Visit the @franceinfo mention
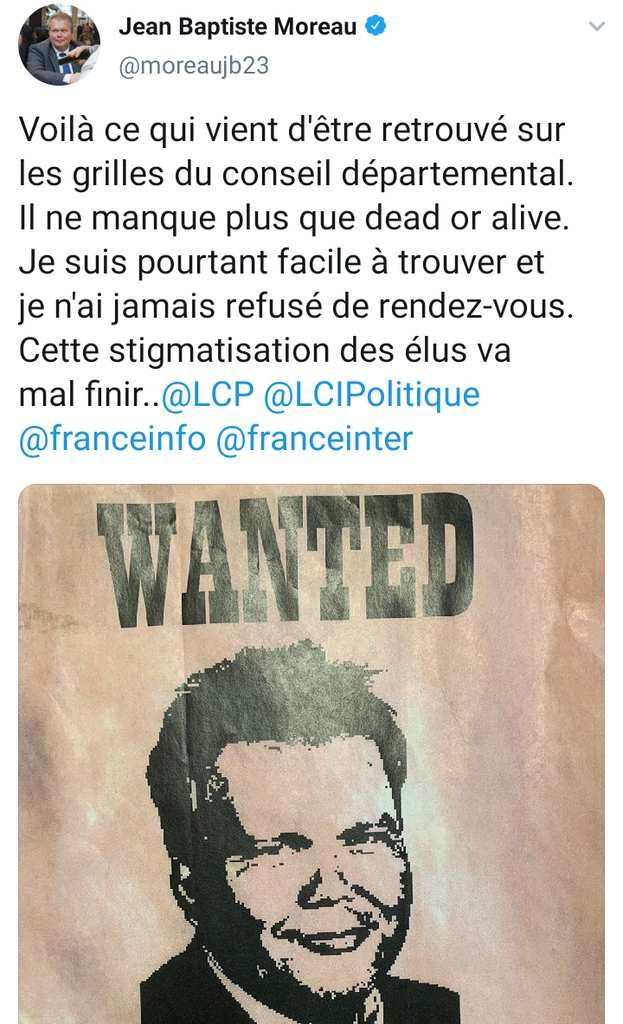The width and height of the screenshot is (623, 1024). pos(112,438)
